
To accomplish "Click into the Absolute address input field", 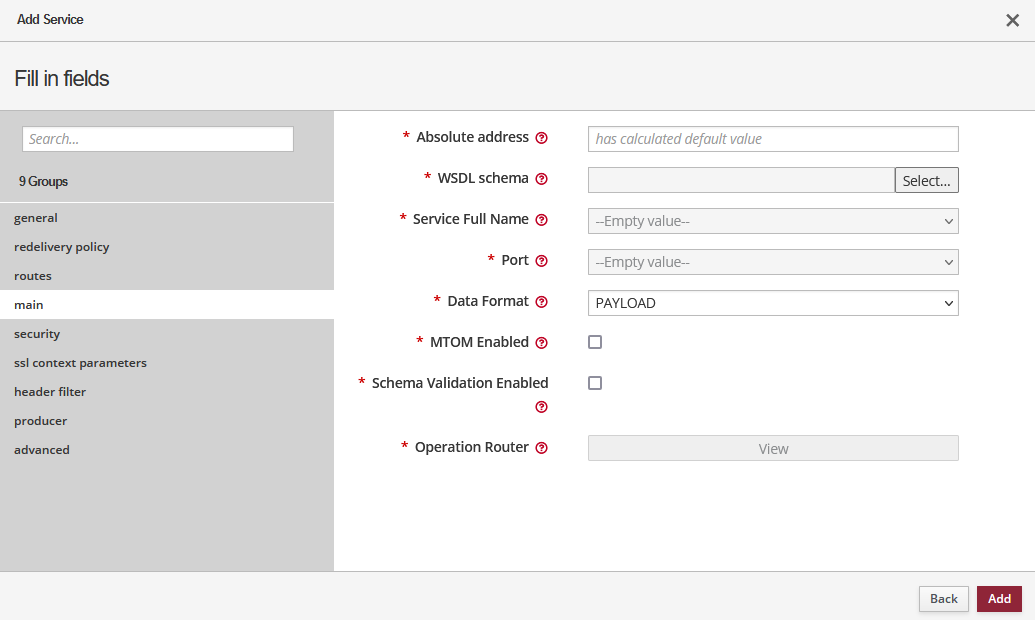I will [772, 139].
